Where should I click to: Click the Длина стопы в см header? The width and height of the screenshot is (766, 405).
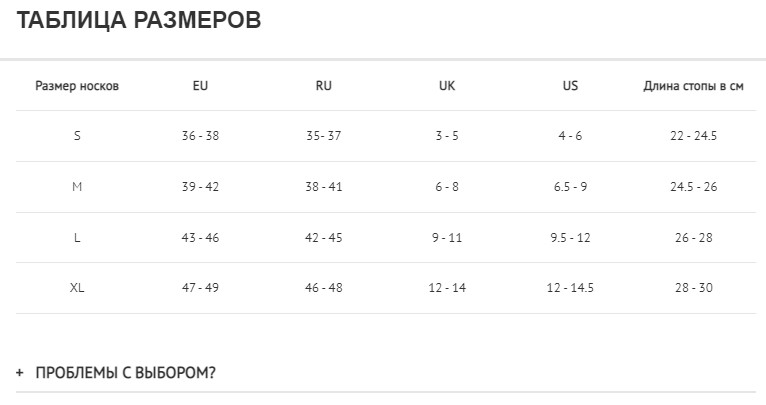click(x=693, y=86)
